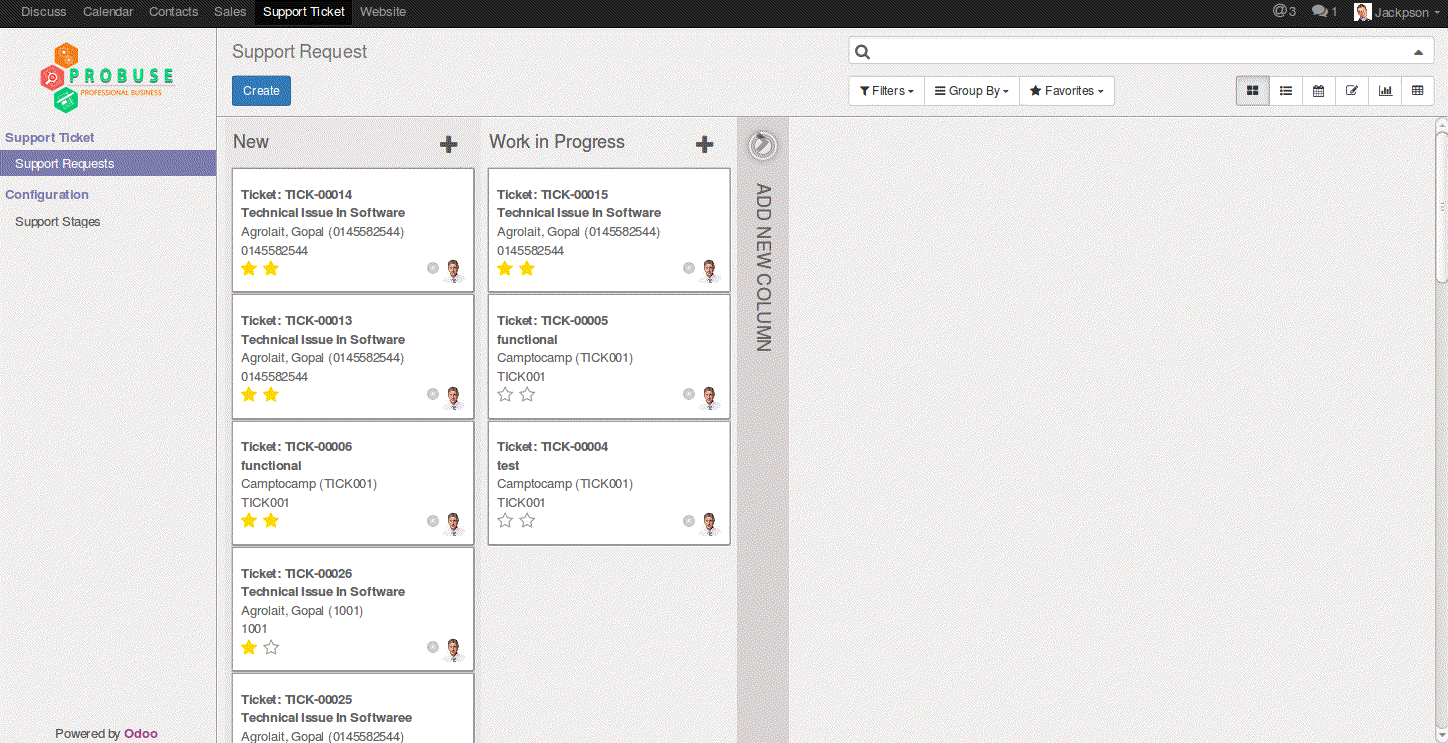Click the first star on TICK-00006

pyautogui.click(x=249, y=520)
